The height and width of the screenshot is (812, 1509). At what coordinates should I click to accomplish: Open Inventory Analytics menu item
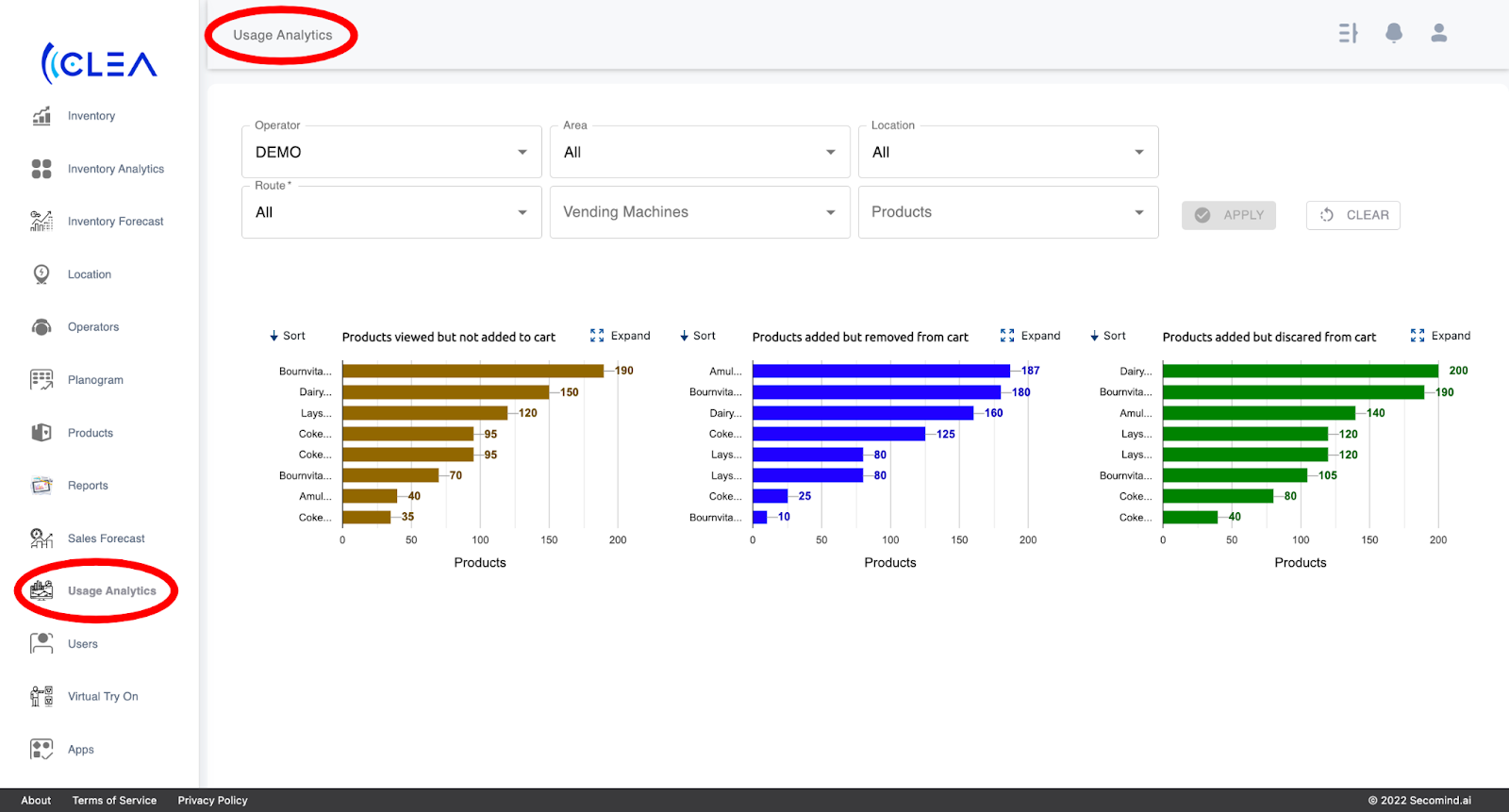point(116,169)
